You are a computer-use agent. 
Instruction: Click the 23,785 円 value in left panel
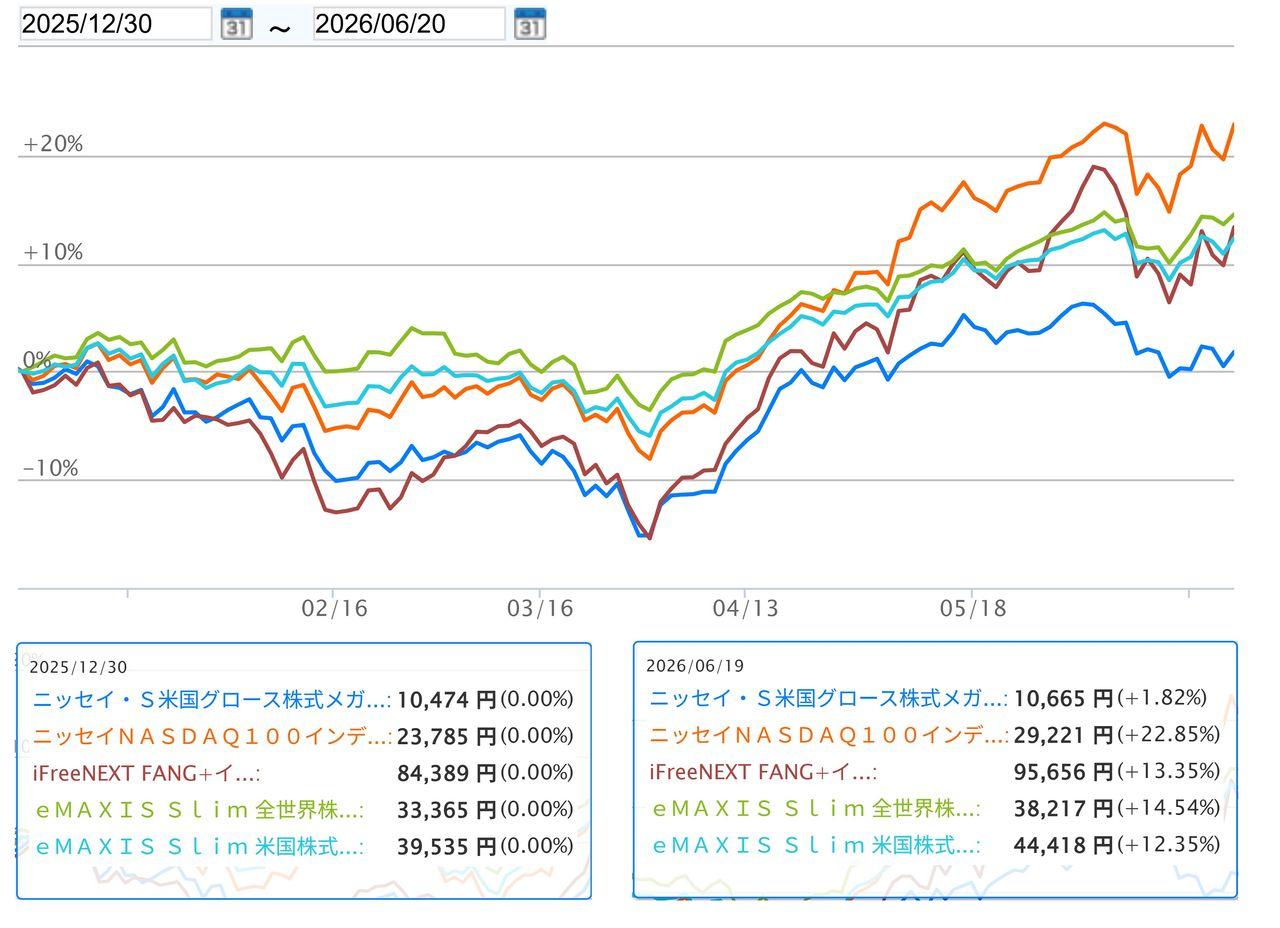[446, 736]
